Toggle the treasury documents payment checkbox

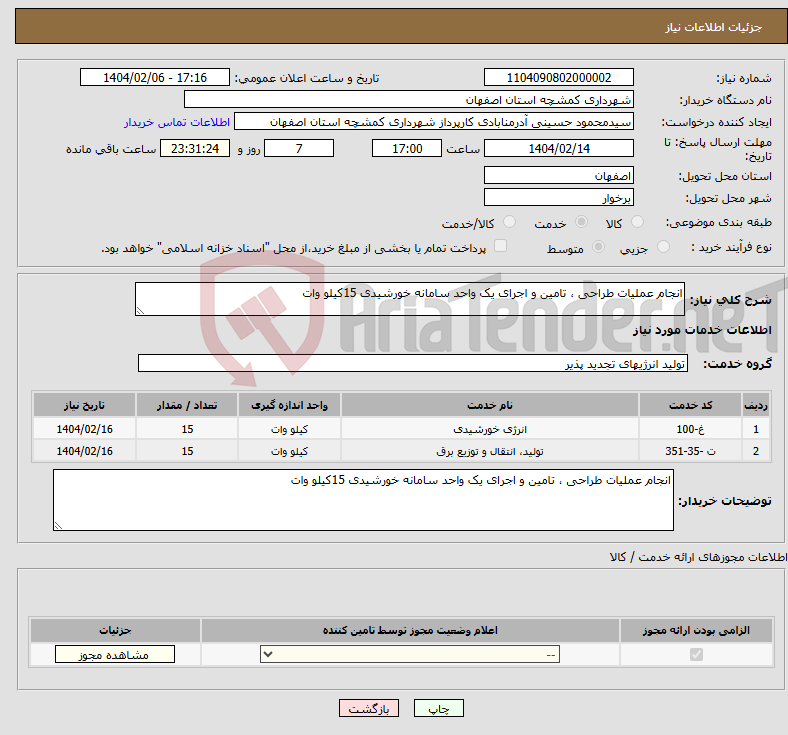[x=501, y=246]
